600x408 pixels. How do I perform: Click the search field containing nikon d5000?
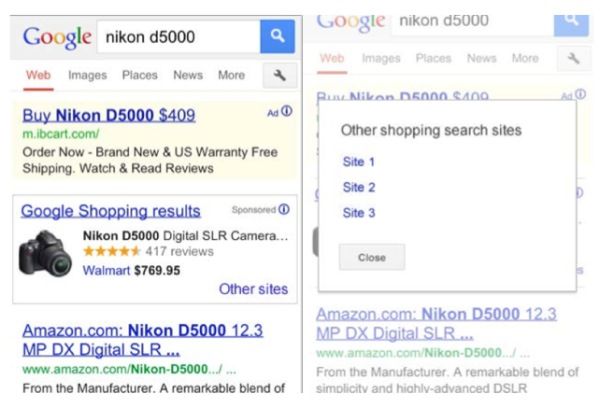(175, 37)
